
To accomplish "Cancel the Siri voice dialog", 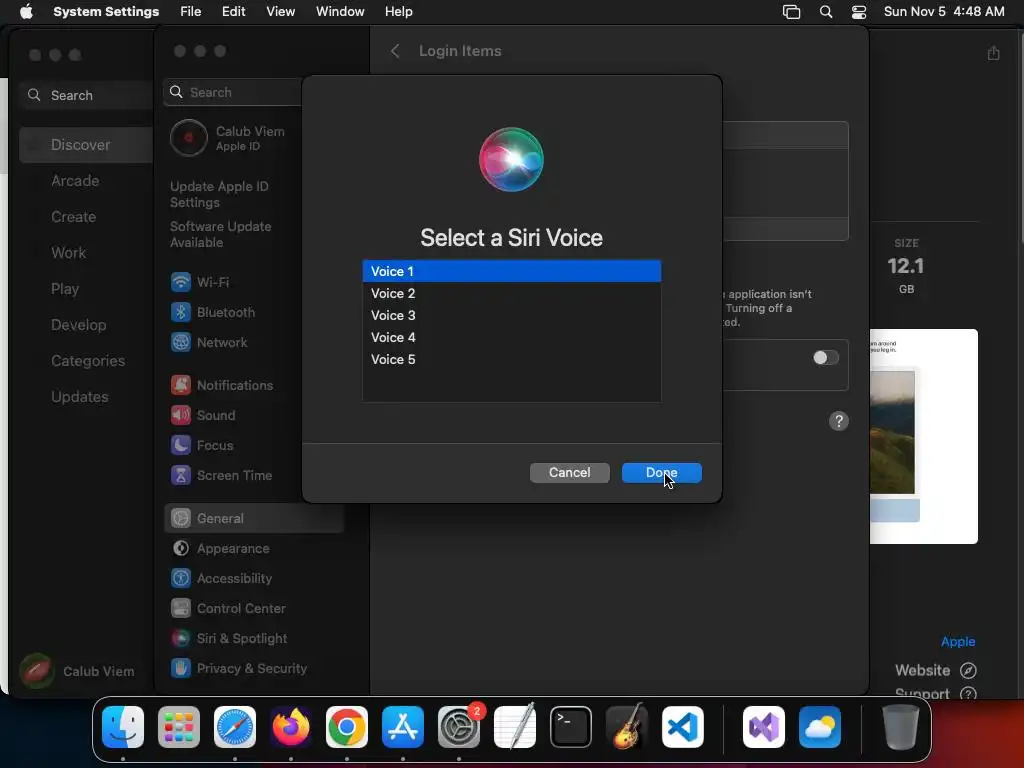I will 569,473.
